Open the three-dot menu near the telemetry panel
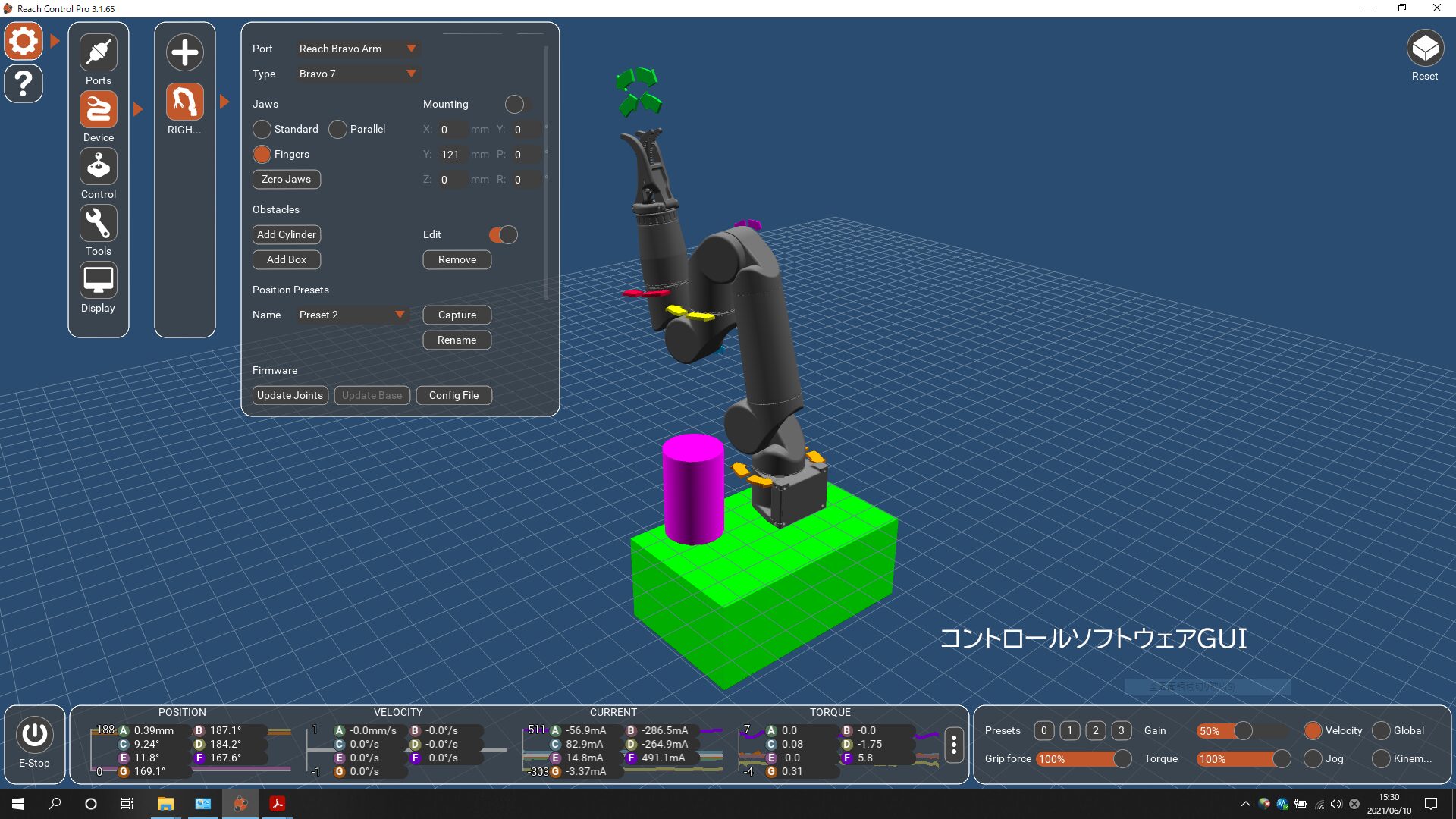Image resolution: width=1456 pixels, height=819 pixels. pos(953,745)
